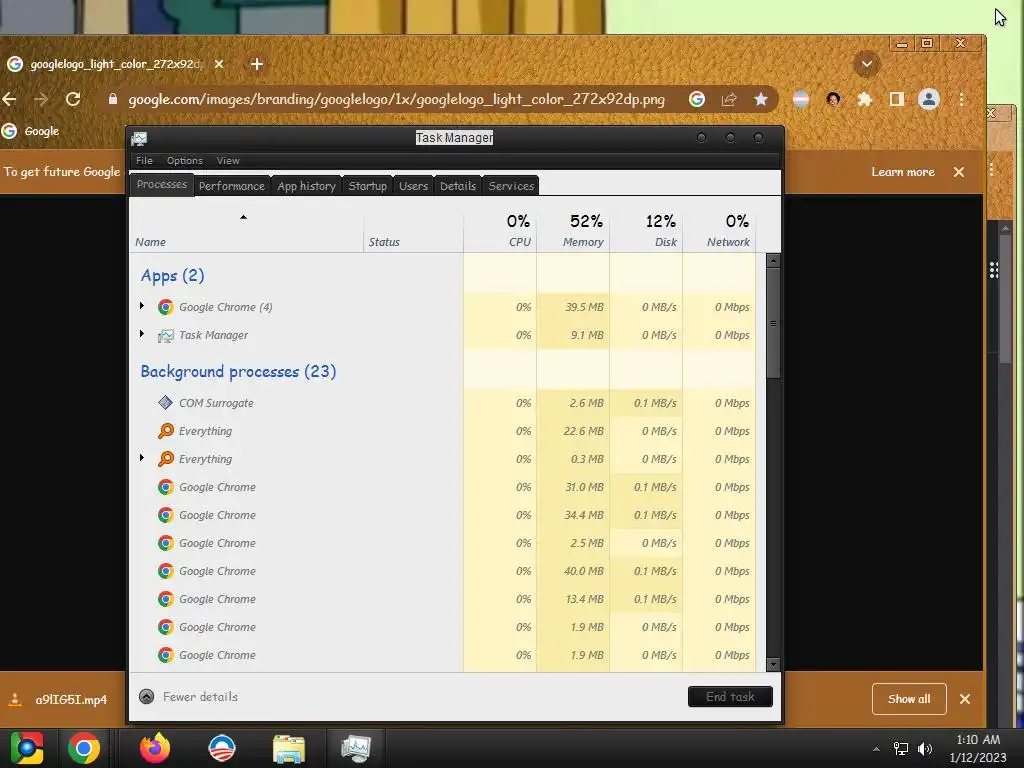The height and width of the screenshot is (768, 1024).
Task: Click the End task button
Action: 730,697
